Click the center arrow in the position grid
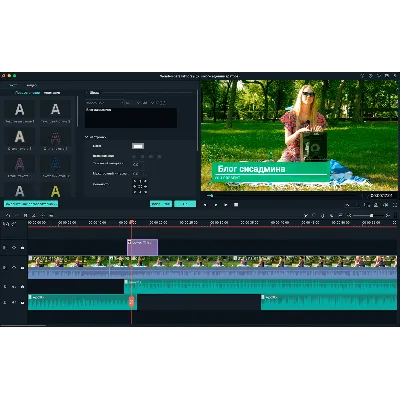 140,187
